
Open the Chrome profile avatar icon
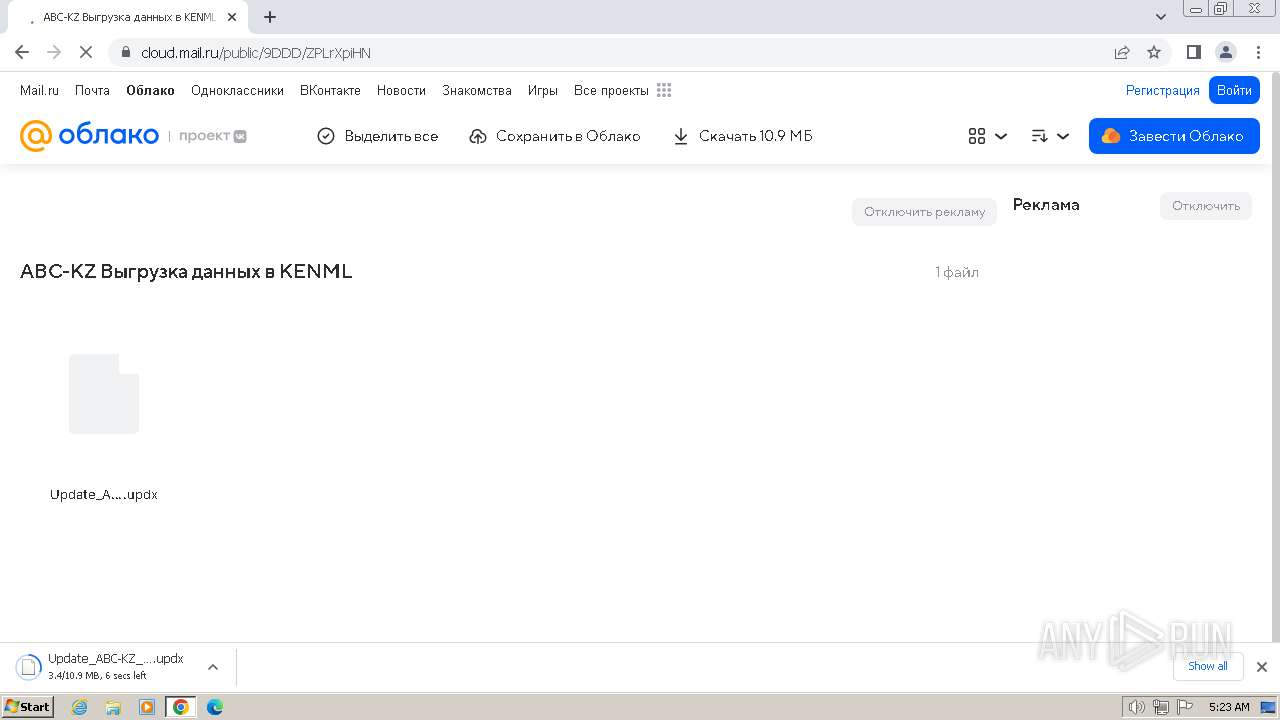pos(1225,52)
